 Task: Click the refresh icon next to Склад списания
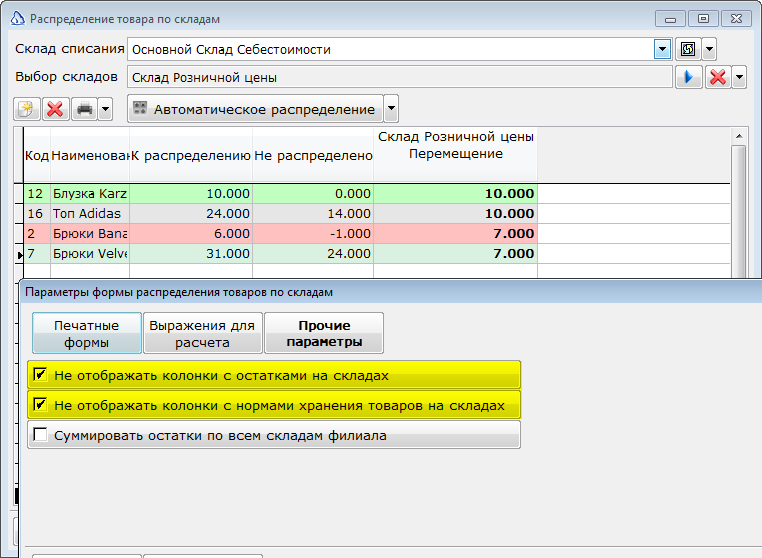688,49
